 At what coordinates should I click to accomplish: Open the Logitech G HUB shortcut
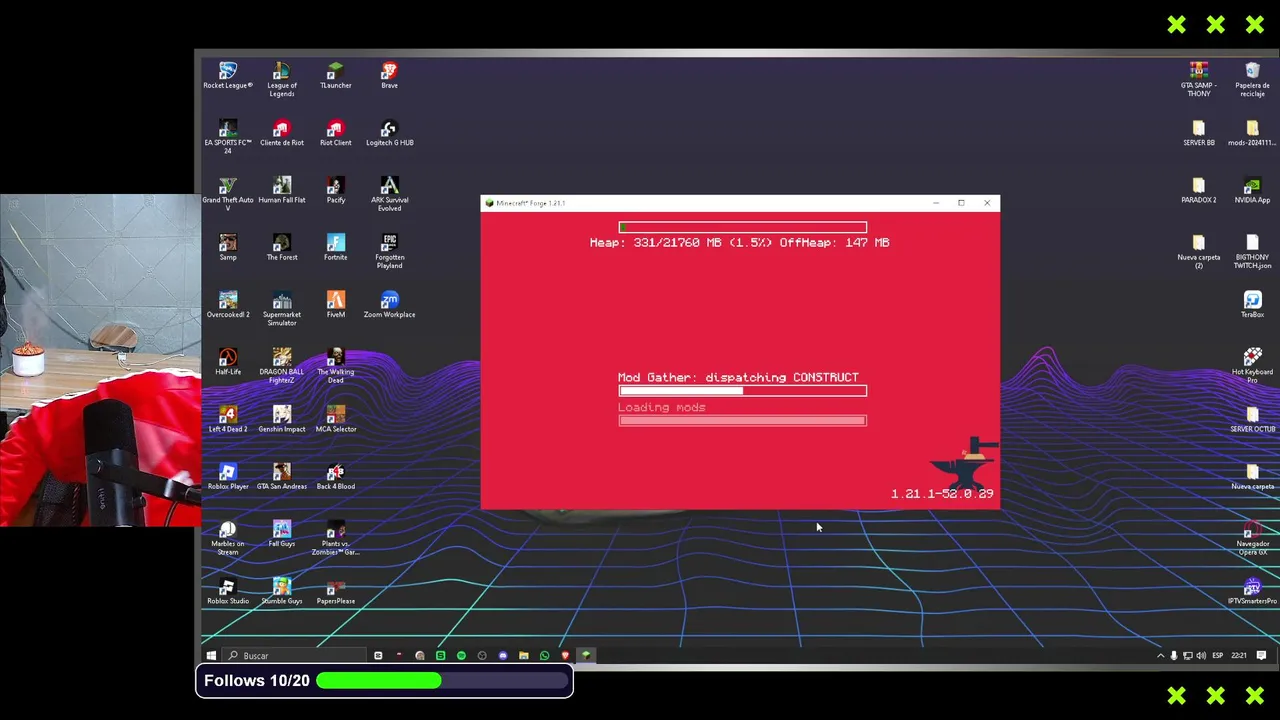coord(389,133)
